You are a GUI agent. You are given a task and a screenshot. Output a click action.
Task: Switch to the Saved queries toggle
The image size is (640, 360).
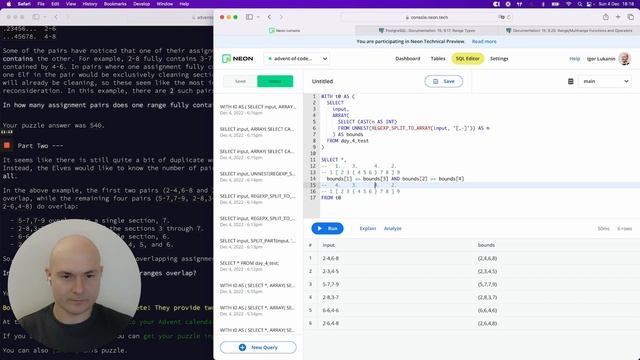click(240, 81)
